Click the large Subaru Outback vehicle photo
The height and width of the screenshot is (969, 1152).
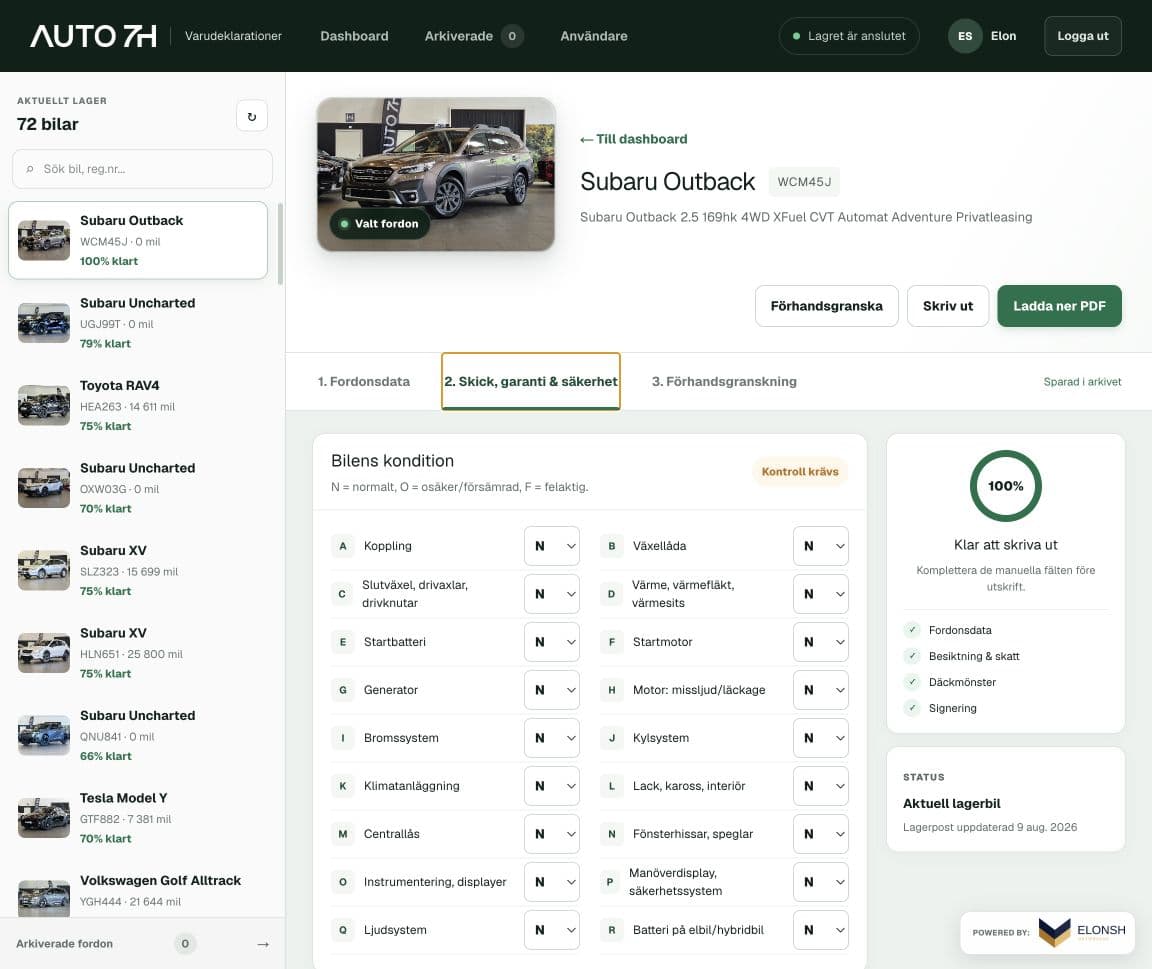tap(436, 174)
